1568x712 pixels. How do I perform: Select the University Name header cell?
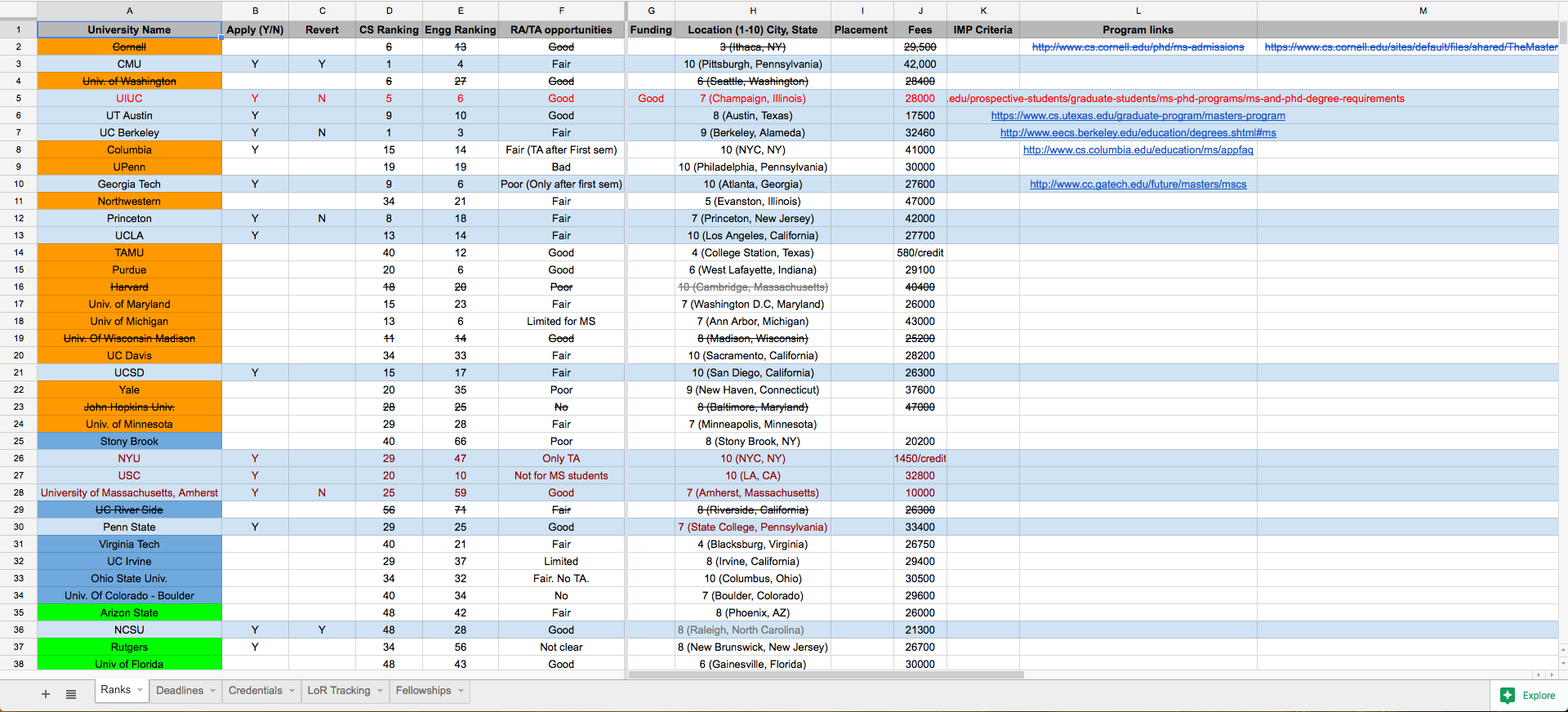coord(129,30)
